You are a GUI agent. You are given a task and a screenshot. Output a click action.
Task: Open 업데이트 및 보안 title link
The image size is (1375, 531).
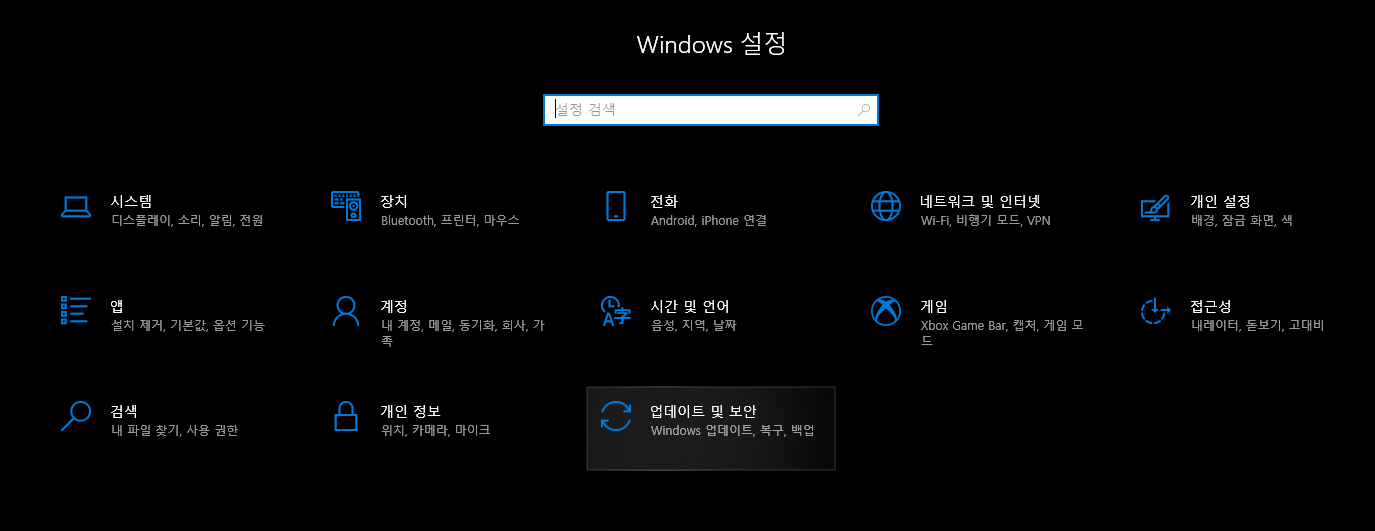(x=704, y=411)
